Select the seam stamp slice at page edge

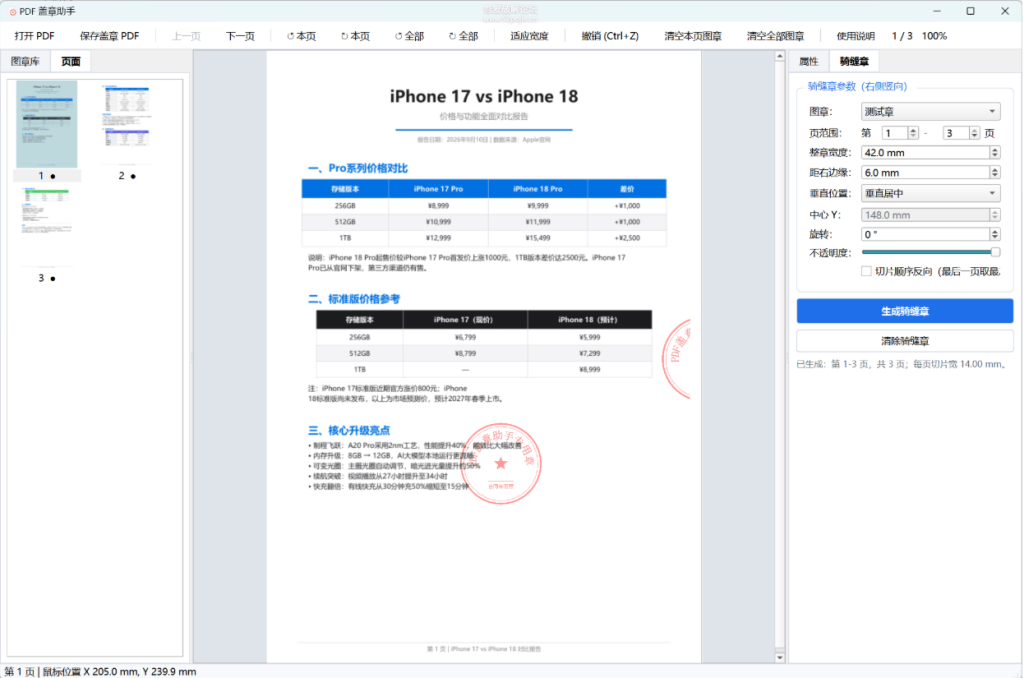click(x=677, y=359)
